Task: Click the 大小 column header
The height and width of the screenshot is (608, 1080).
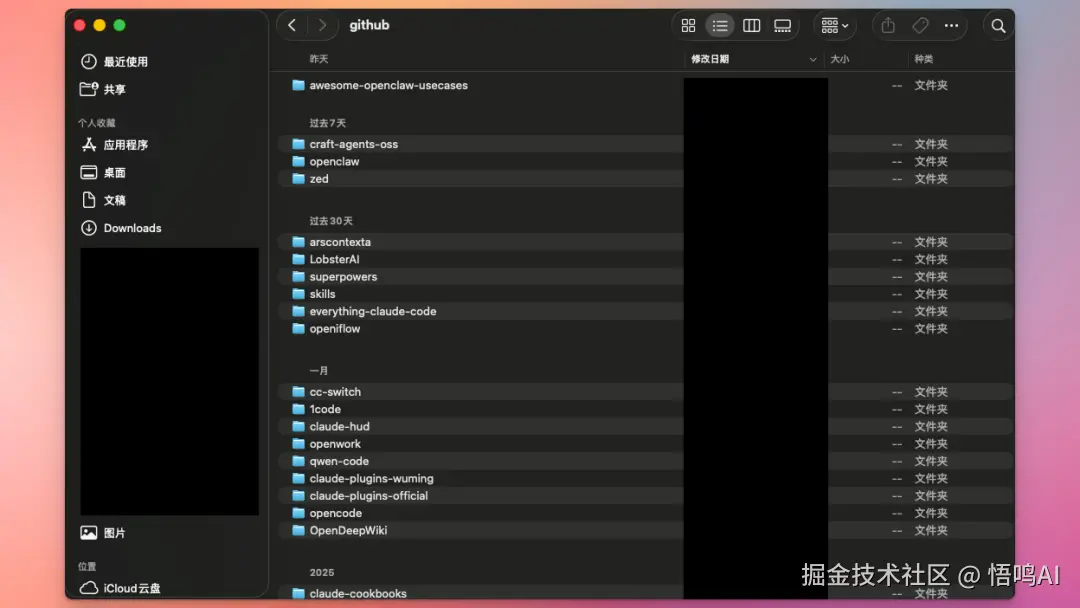Action: coord(840,59)
